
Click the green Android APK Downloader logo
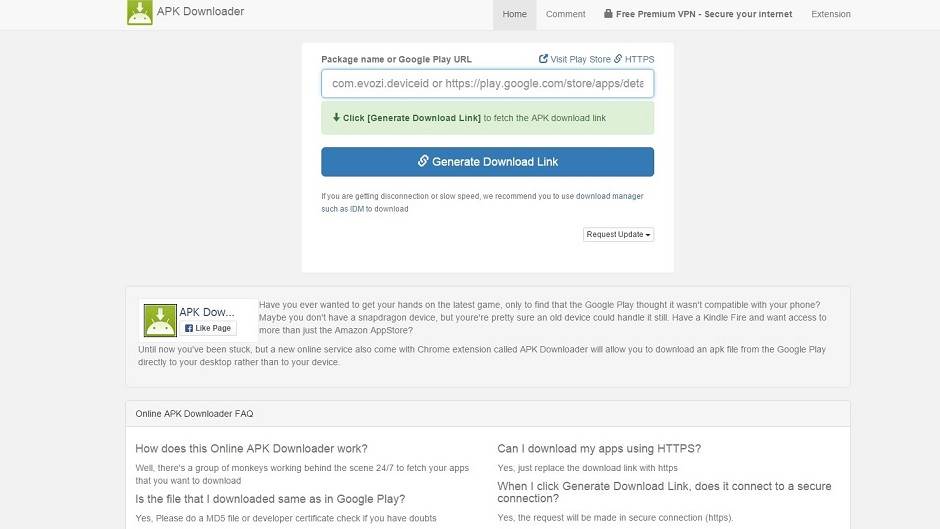point(140,13)
